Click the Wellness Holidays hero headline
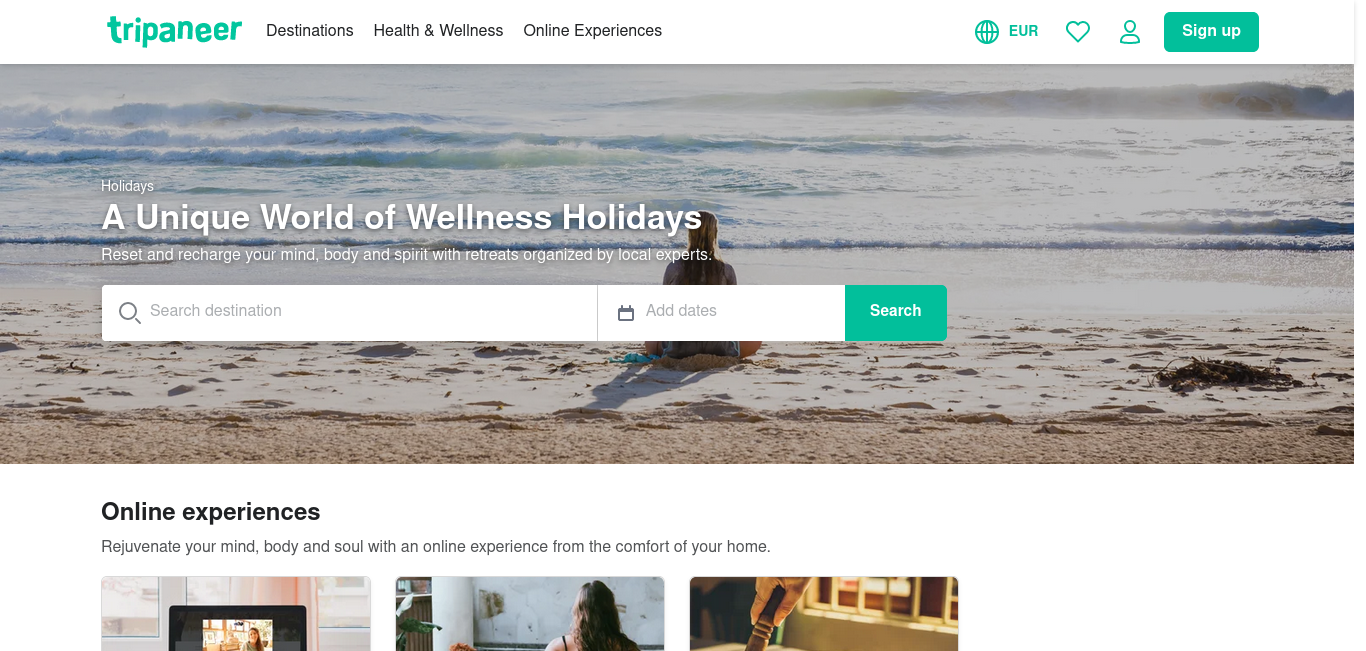1366x651 pixels. [401, 218]
